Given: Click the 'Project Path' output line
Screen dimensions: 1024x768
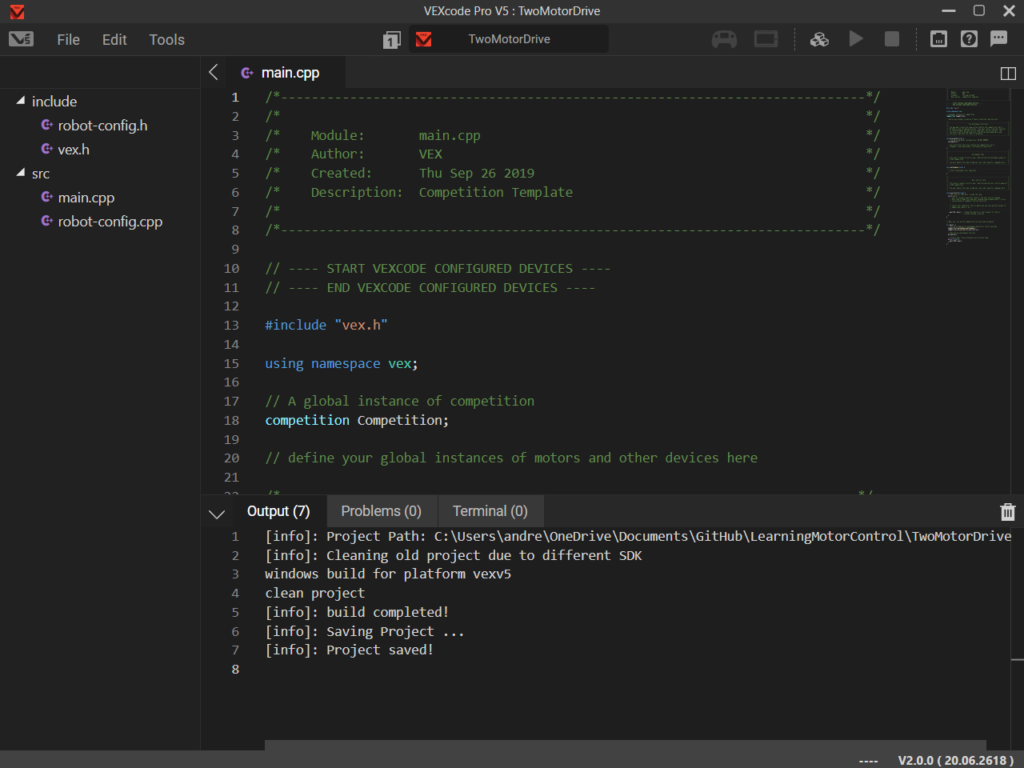Looking at the screenshot, I should coord(637,537).
